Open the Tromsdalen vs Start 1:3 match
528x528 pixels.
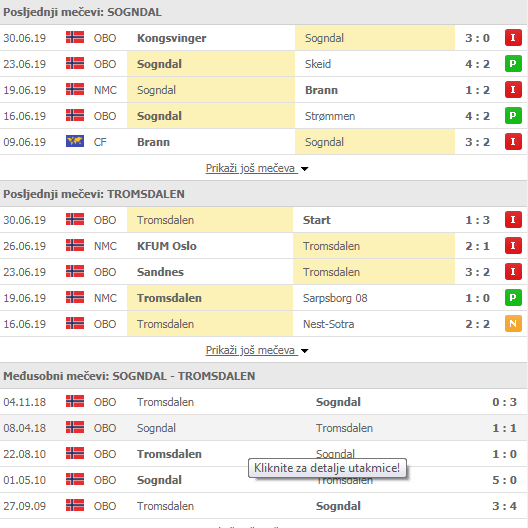point(264,220)
